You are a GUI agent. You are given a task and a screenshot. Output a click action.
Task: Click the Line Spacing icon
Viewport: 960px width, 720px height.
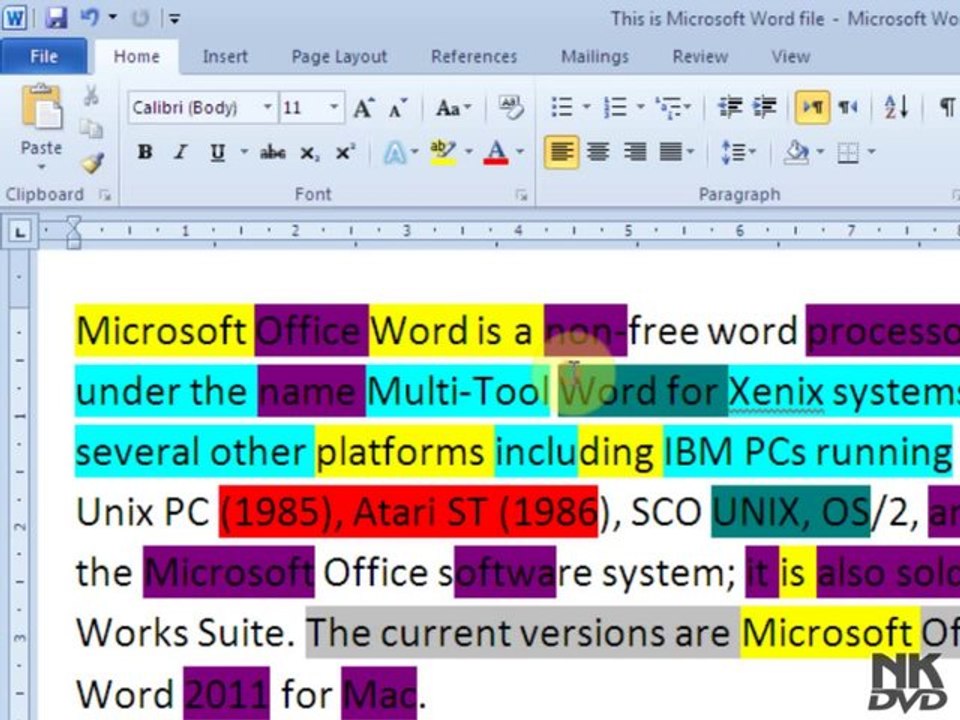coord(733,151)
